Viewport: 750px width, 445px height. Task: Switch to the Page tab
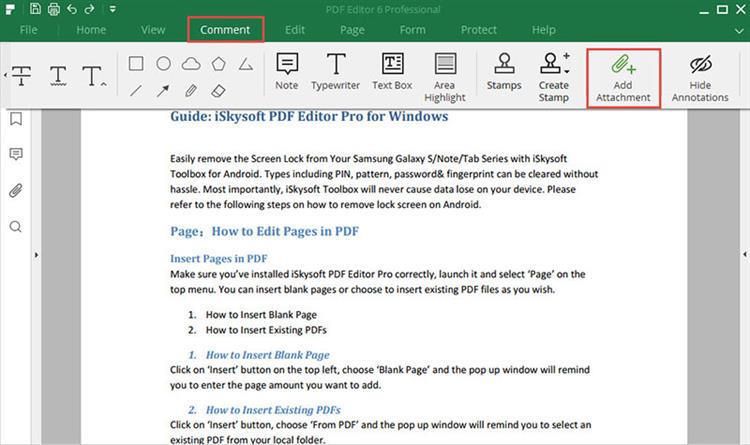tap(352, 30)
